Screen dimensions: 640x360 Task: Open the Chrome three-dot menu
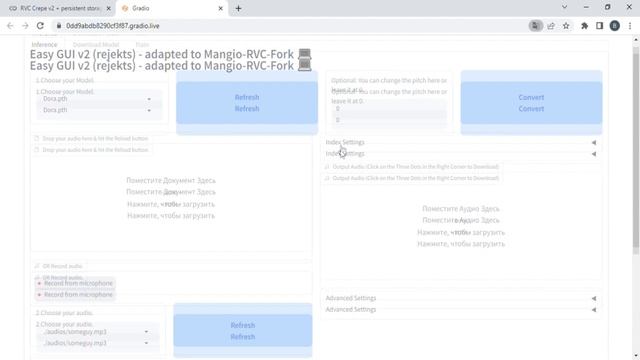(x=630, y=26)
